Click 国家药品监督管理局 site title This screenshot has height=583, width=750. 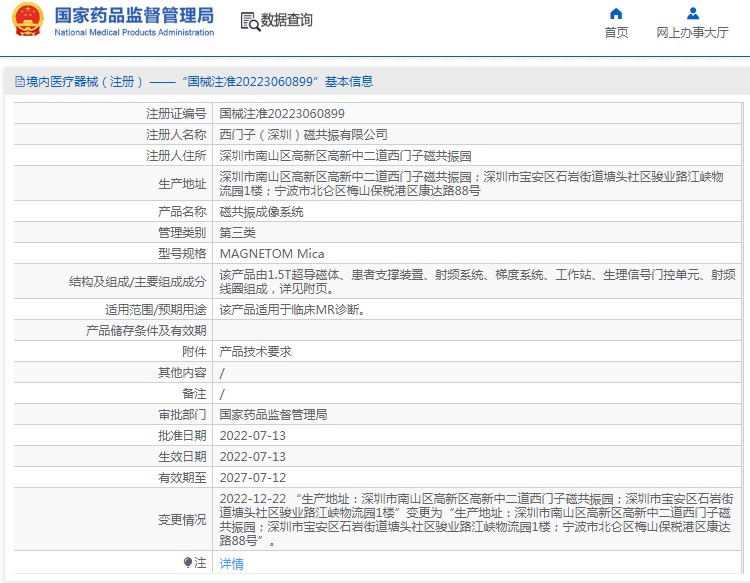tap(133, 15)
